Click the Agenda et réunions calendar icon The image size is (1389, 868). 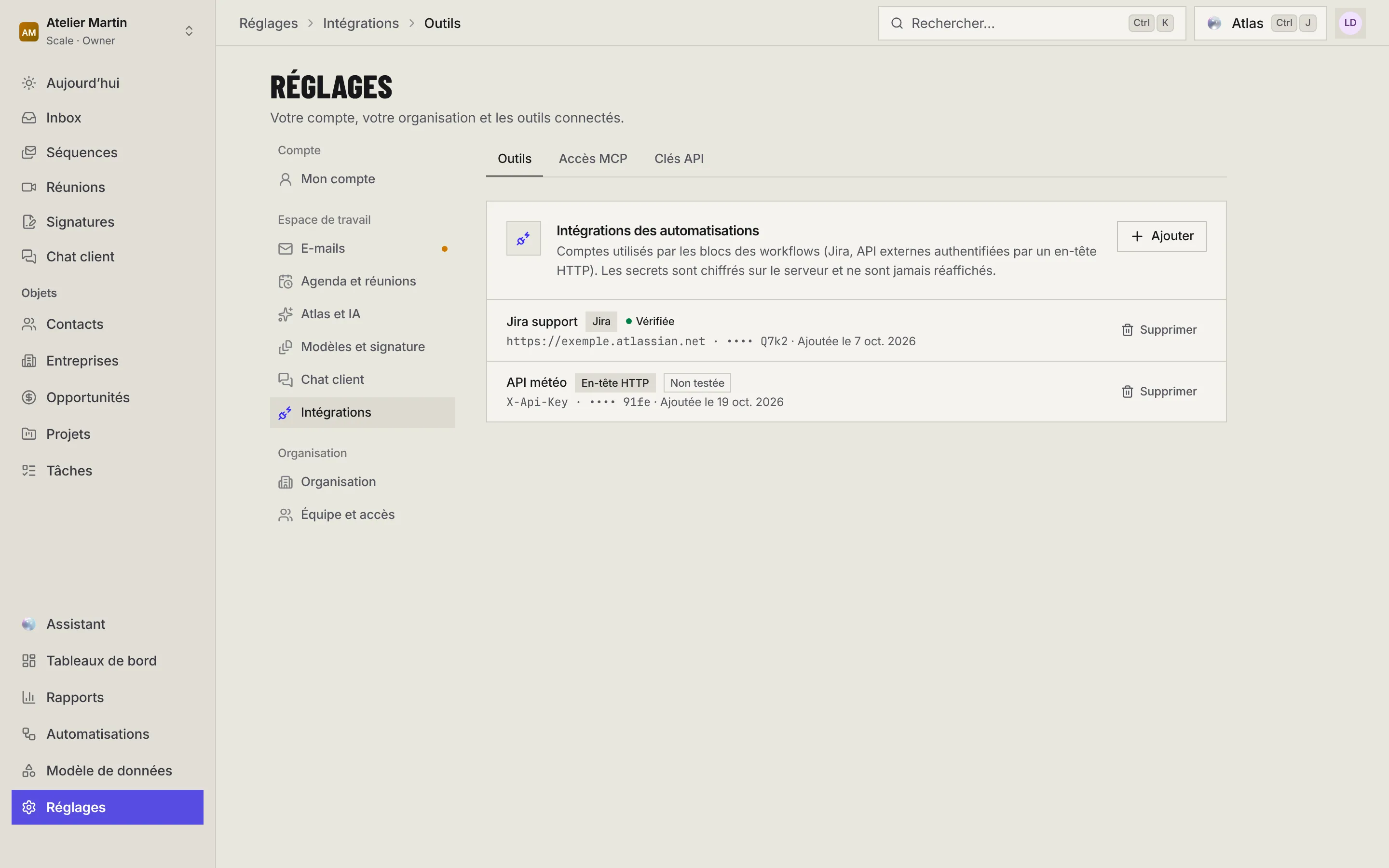point(285,281)
